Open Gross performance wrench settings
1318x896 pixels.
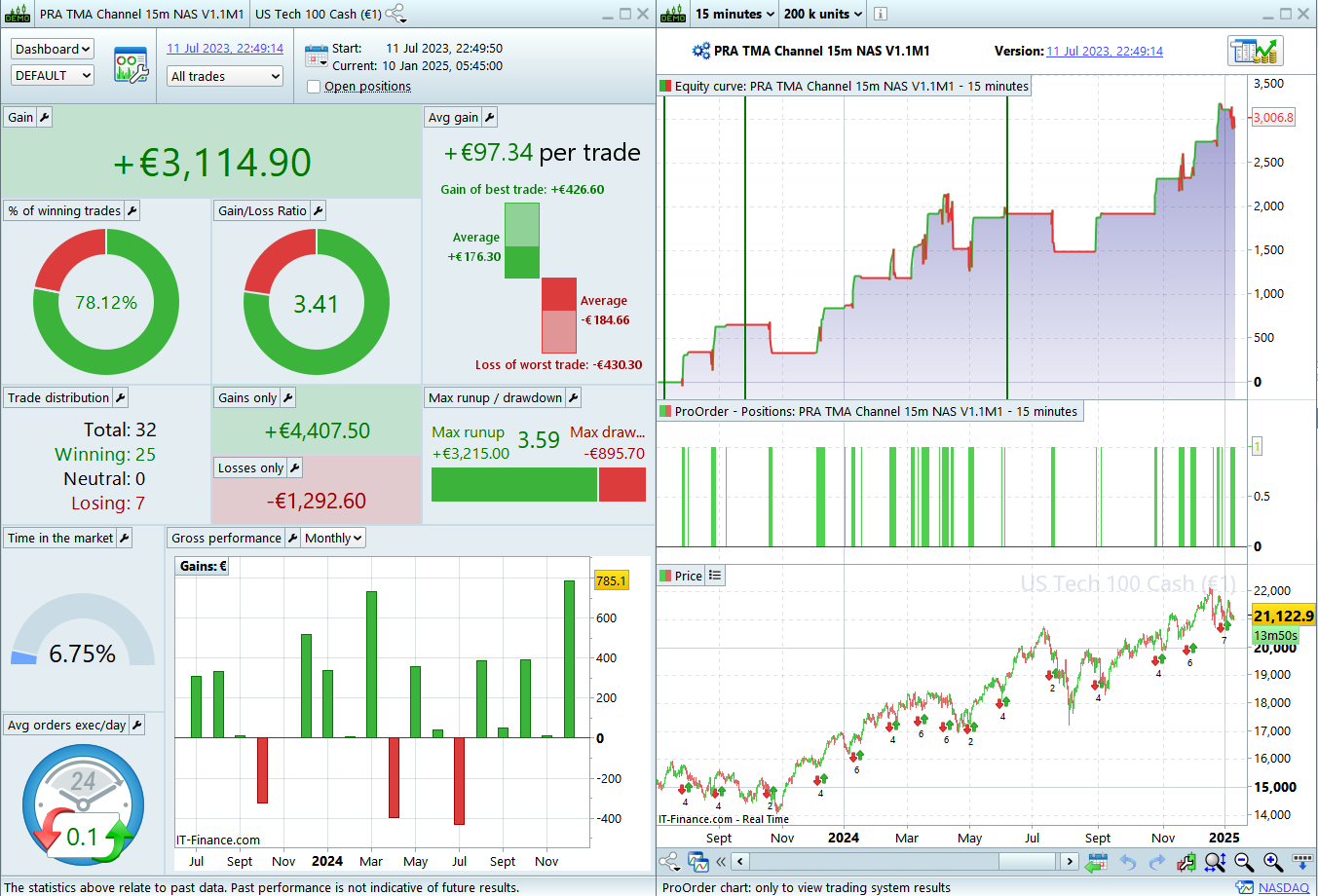point(291,538)
